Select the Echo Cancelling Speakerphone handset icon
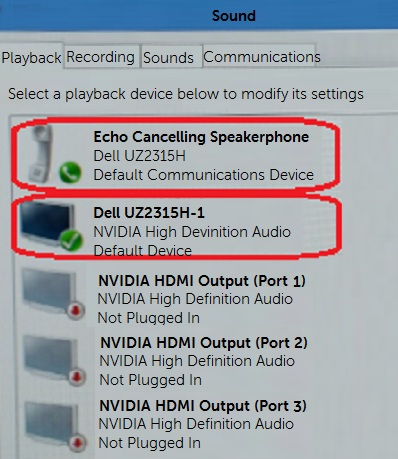This screenshot has height=459, width=398. [x=42, y=153]
